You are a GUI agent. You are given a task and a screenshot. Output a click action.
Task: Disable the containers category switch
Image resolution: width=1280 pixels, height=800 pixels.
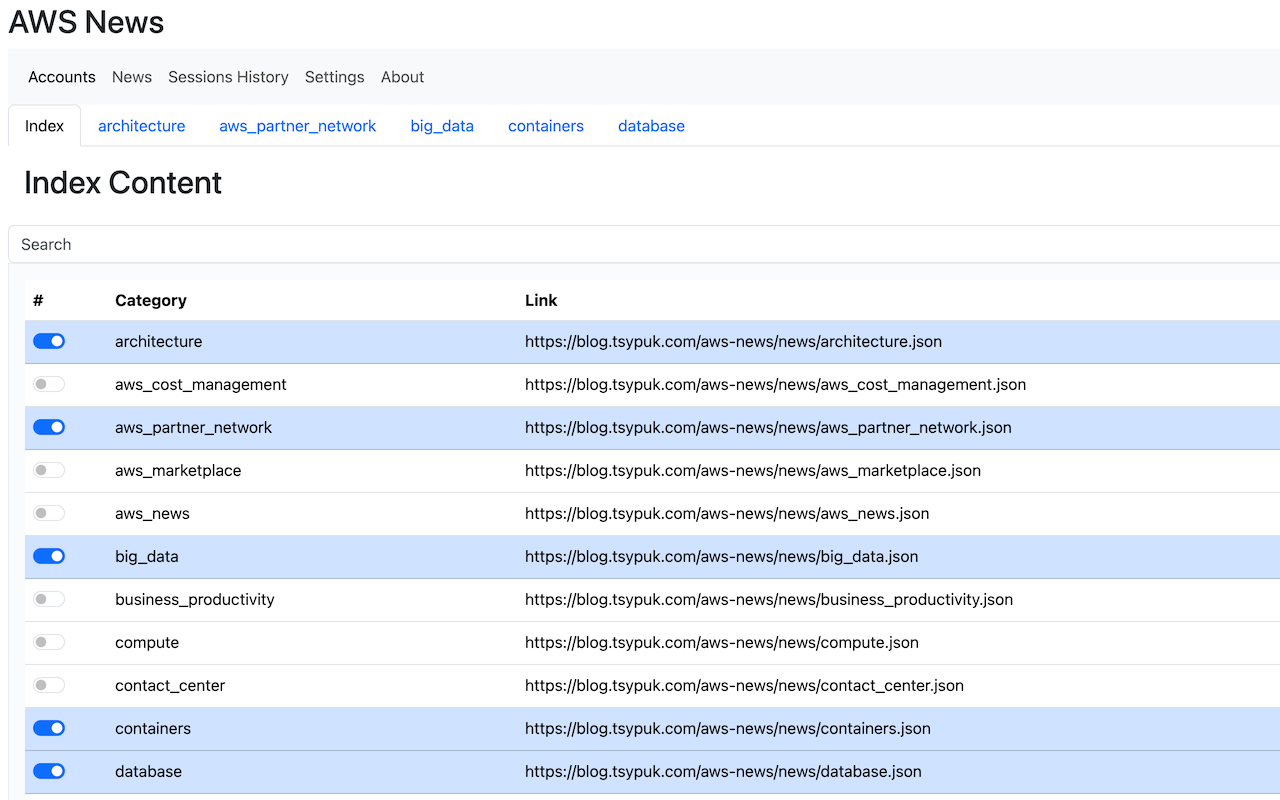point(48,727)
